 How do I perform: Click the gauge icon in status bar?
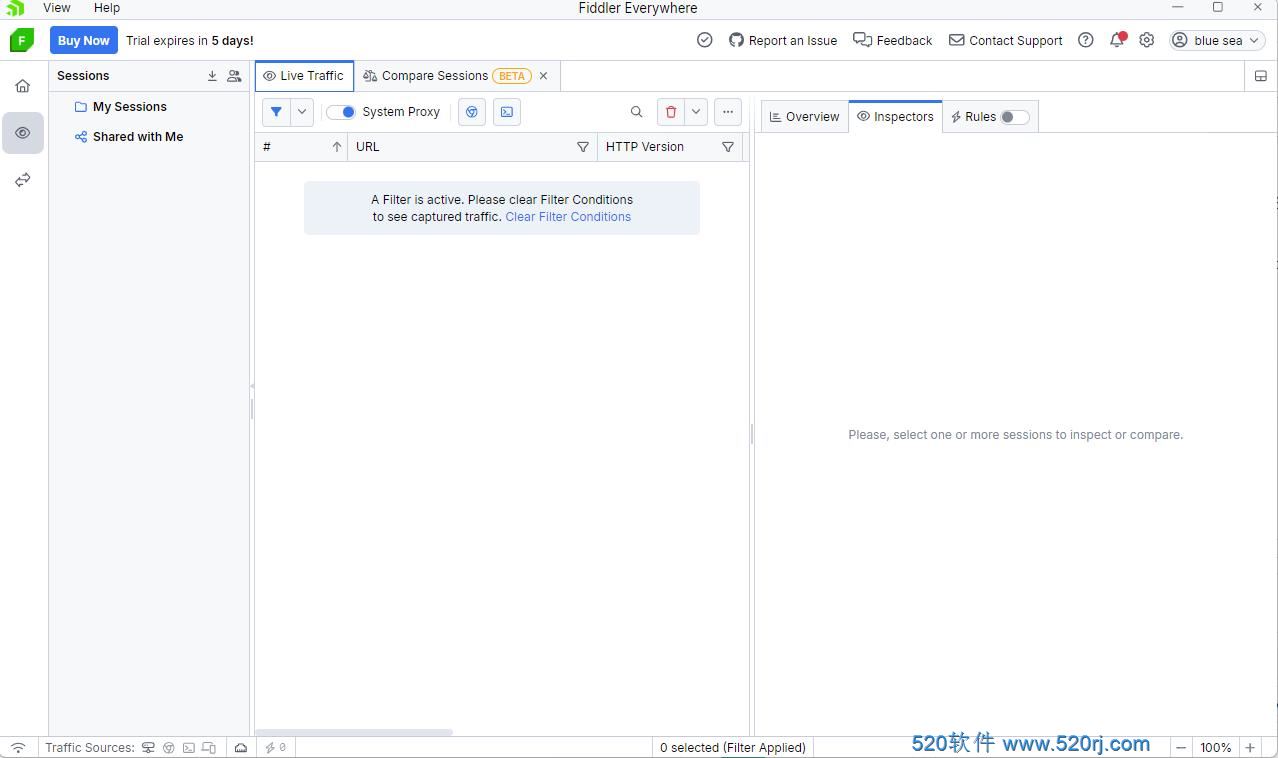(241, 747)
